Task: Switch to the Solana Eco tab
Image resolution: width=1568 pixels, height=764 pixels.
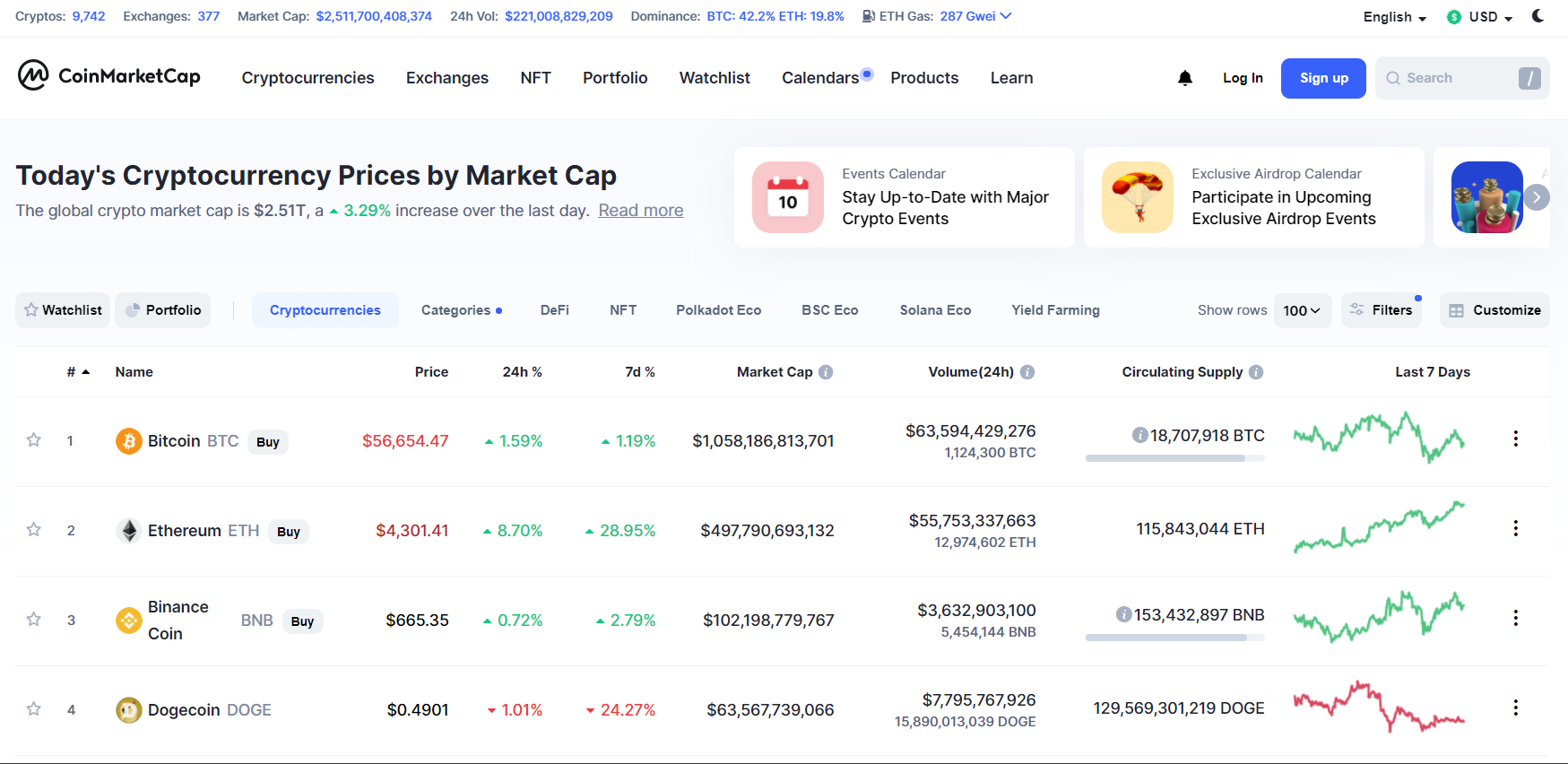Action: [x=935, y=310]
